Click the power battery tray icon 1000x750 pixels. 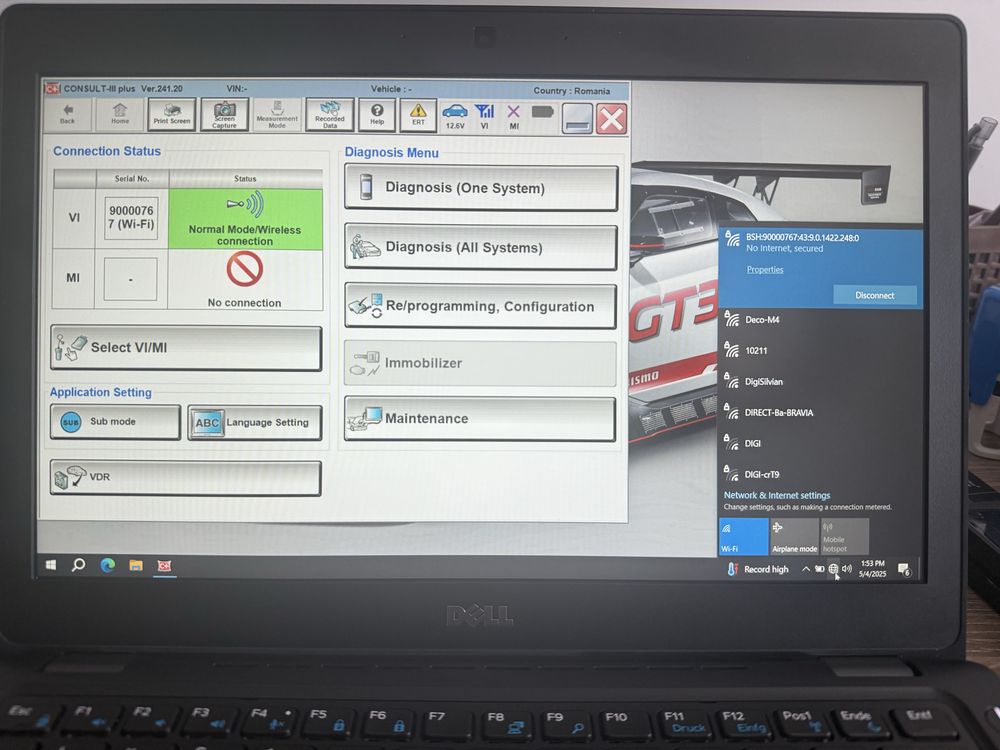(x=820, y=569)
